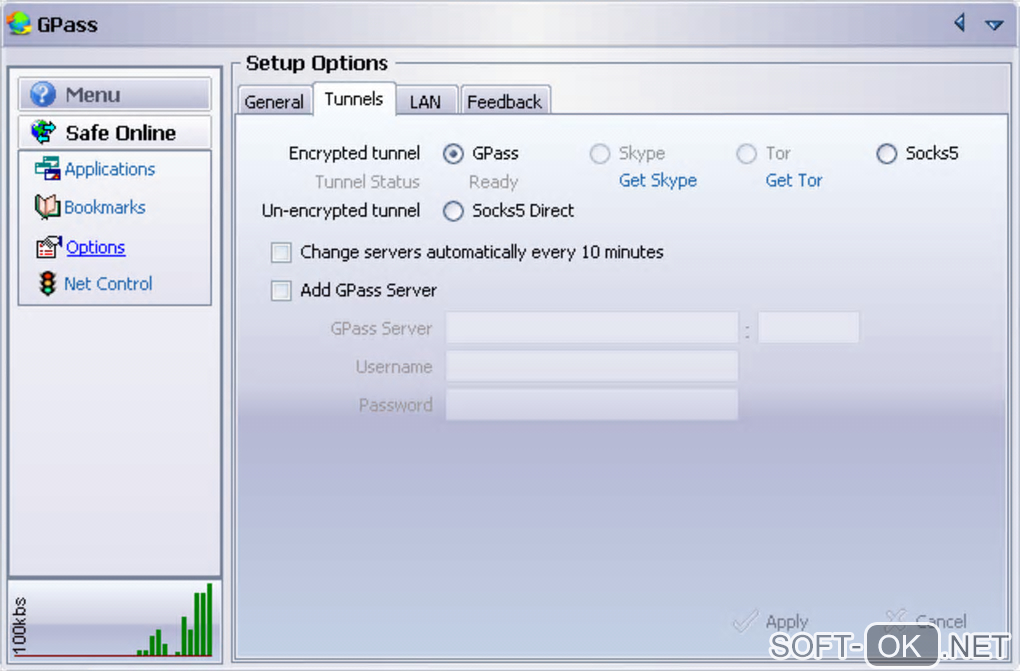Open the Options link
This screenshot has width=1020, height=671.
point(96,247)
